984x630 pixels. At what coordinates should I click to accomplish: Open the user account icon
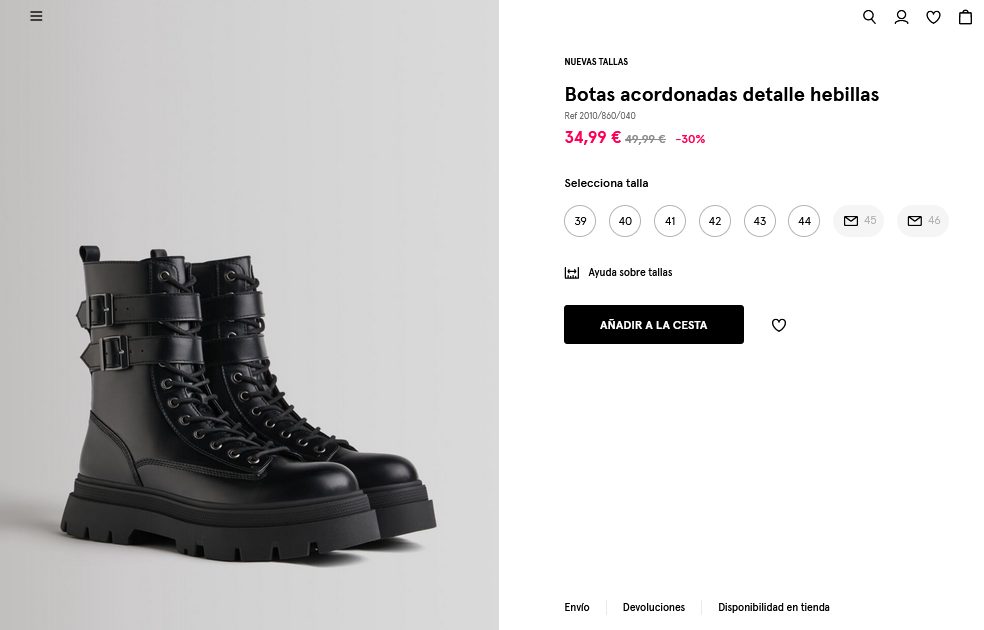coord(901,17)
